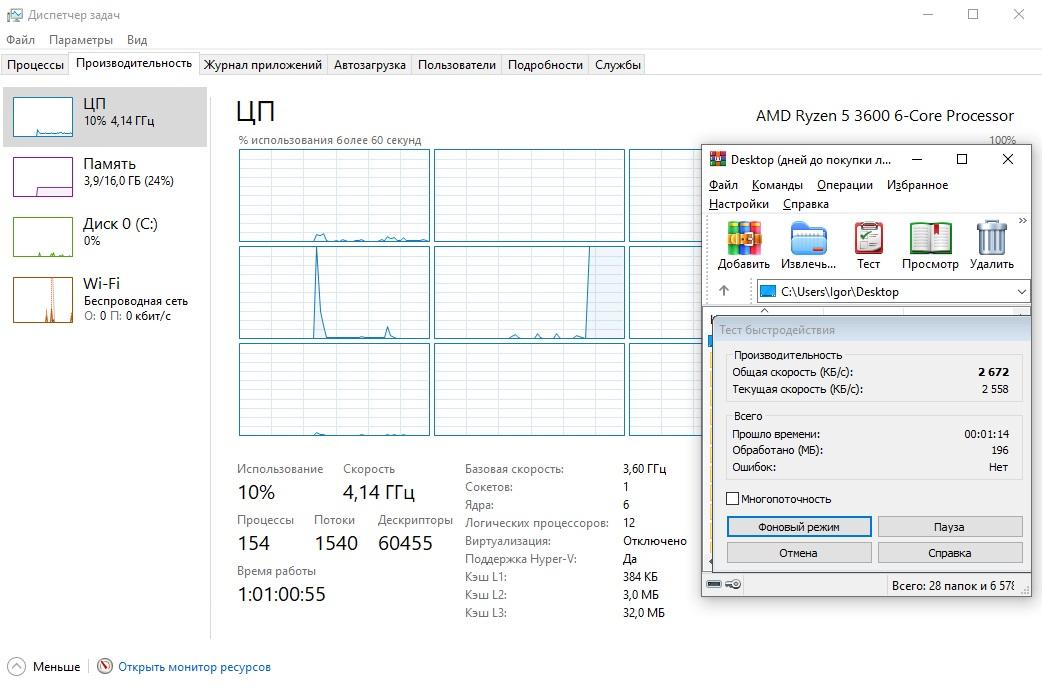
Task: Switch to the Процессы tab
Action: click(35, 64)
